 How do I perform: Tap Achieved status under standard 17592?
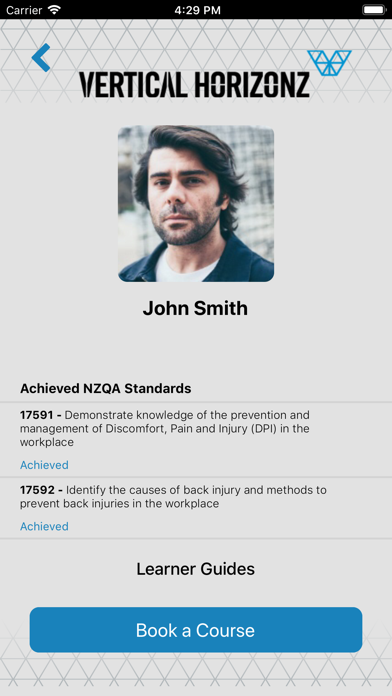pos(44,526)
